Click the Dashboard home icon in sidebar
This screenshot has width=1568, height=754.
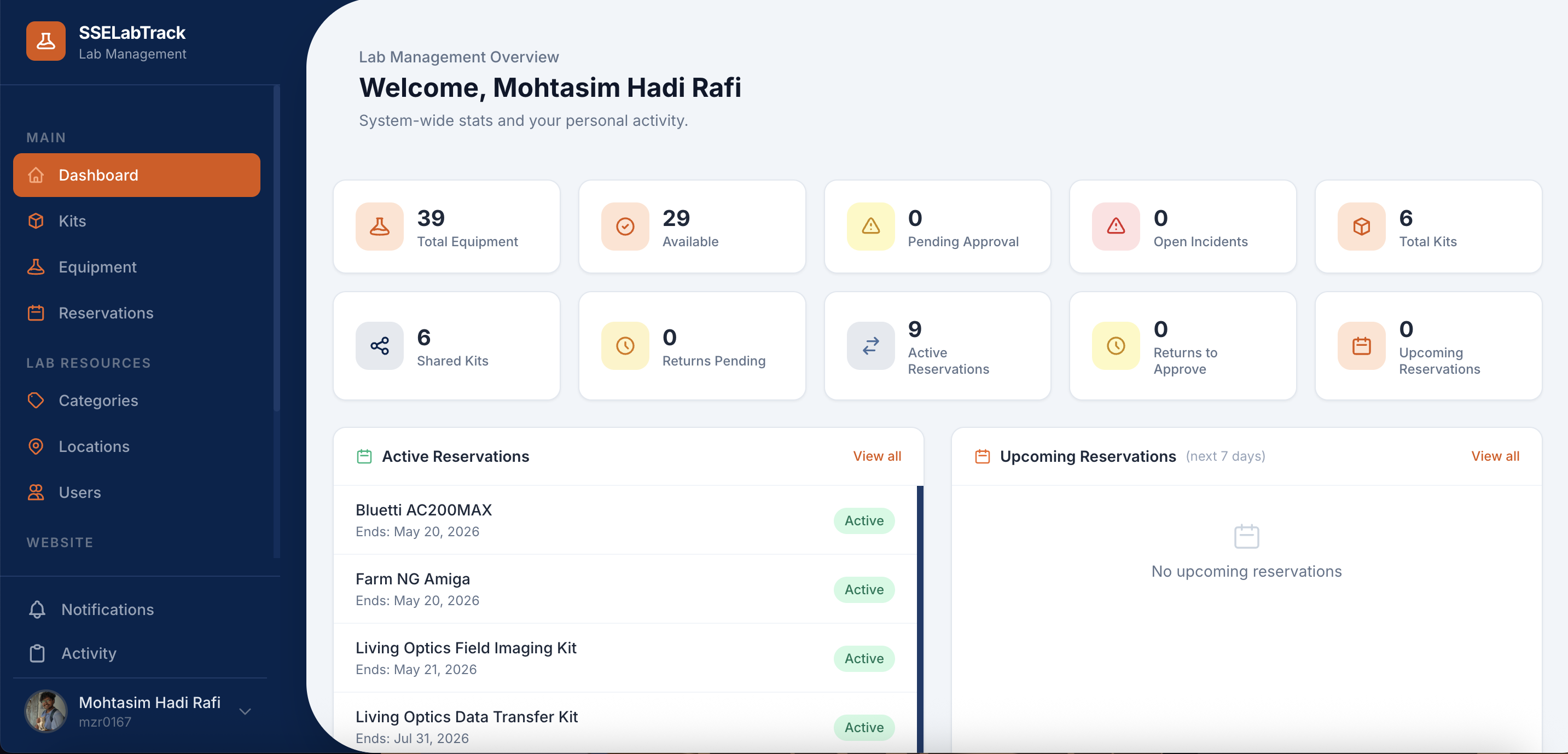(x=36, y=175)
